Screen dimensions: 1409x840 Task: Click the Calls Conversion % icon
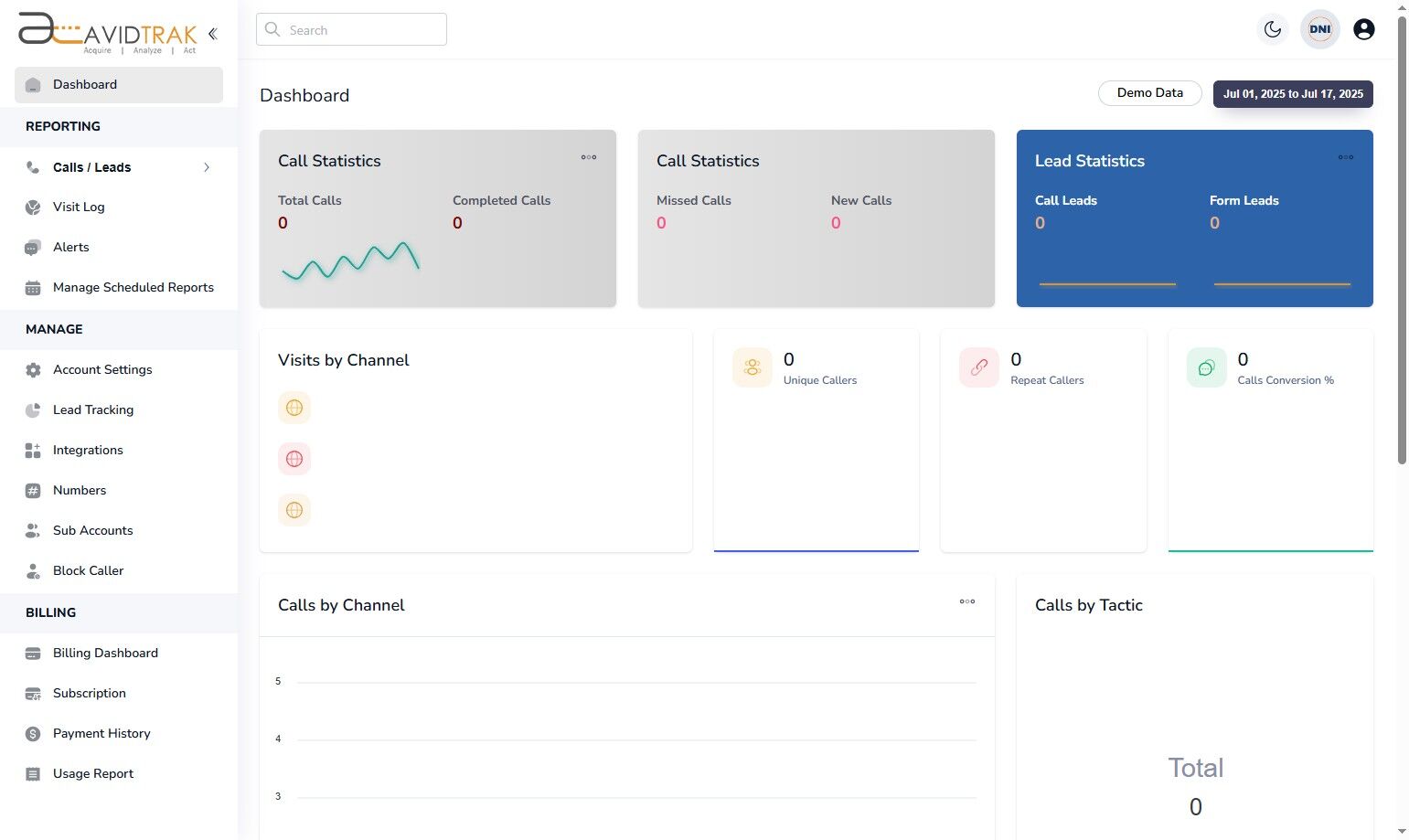click(x=1205, y=367)
